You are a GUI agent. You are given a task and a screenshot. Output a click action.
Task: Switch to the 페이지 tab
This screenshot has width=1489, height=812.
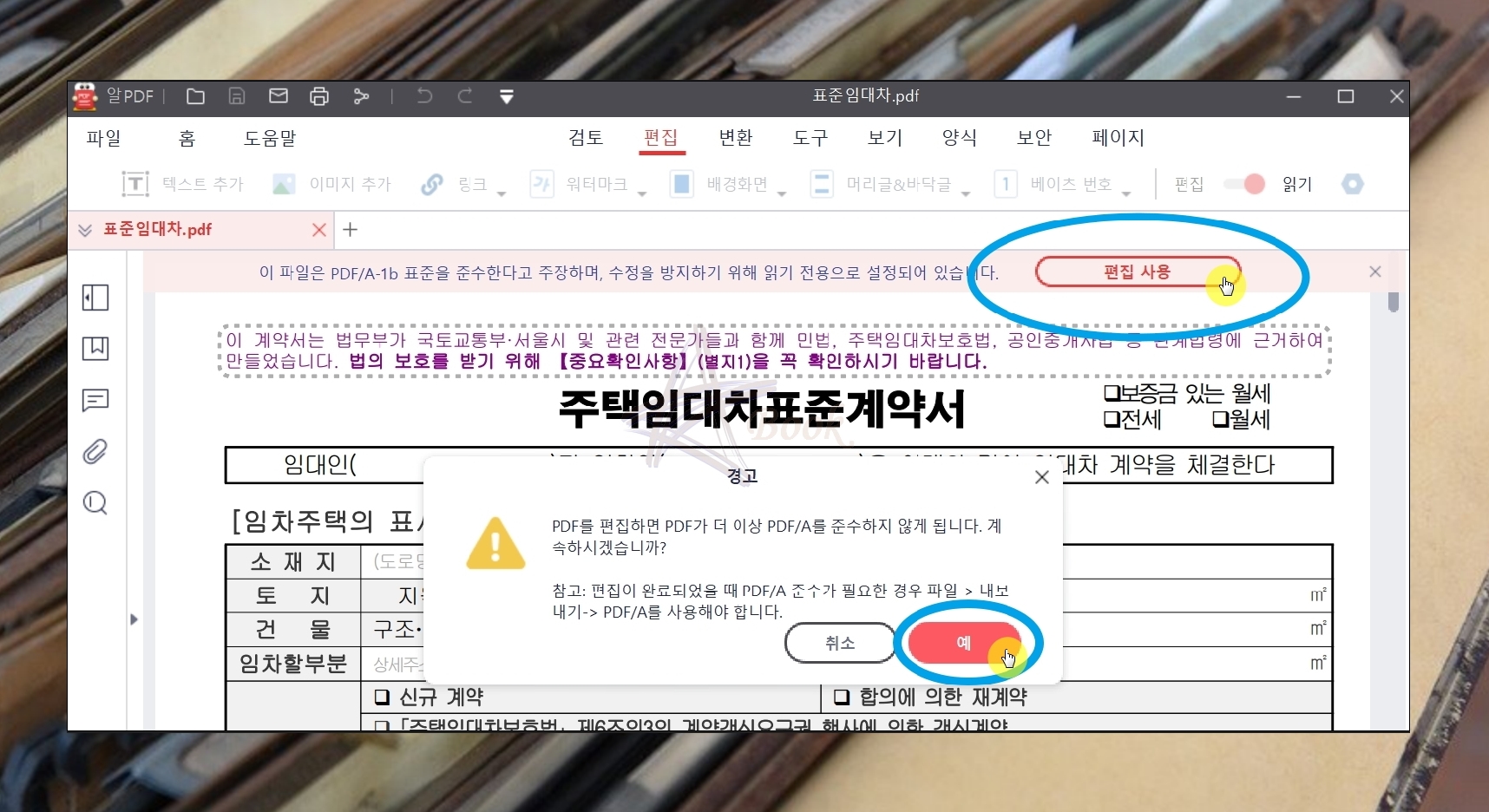(1118, 137)
